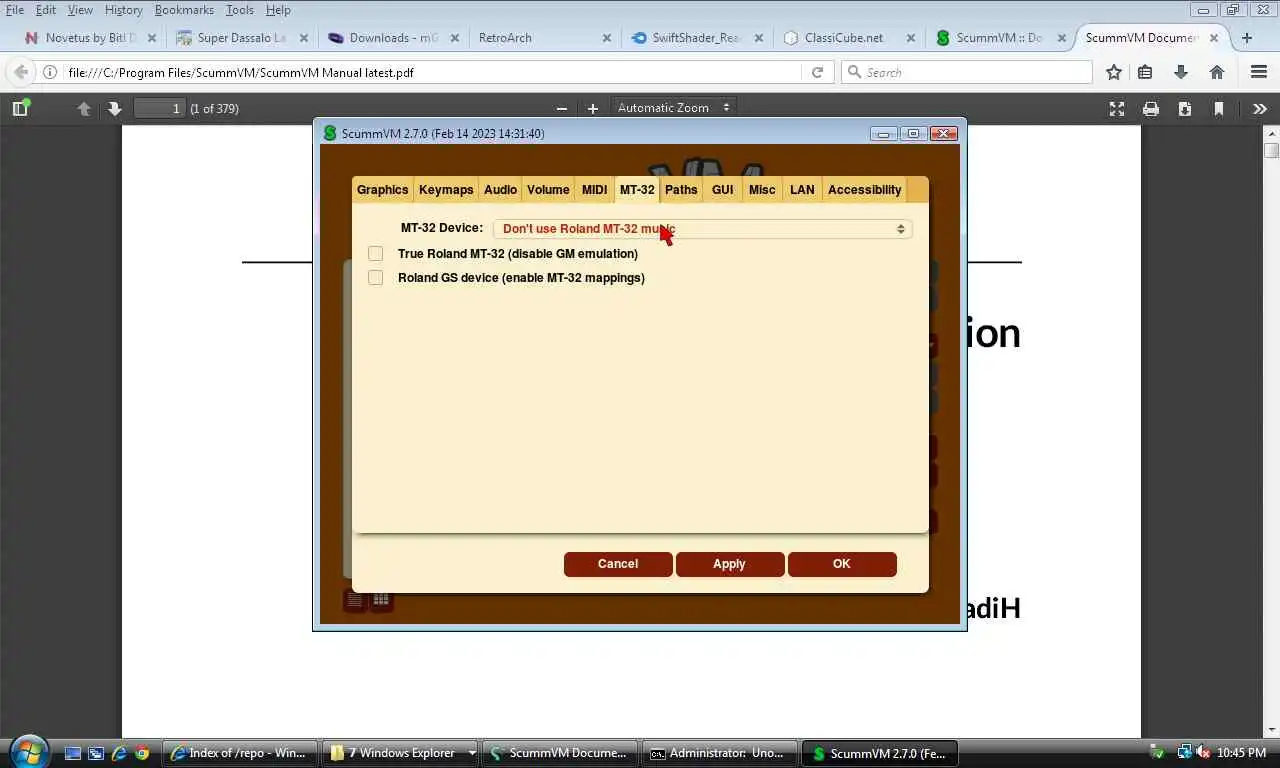Open the Firefox History menu

(x=124, y=10)
